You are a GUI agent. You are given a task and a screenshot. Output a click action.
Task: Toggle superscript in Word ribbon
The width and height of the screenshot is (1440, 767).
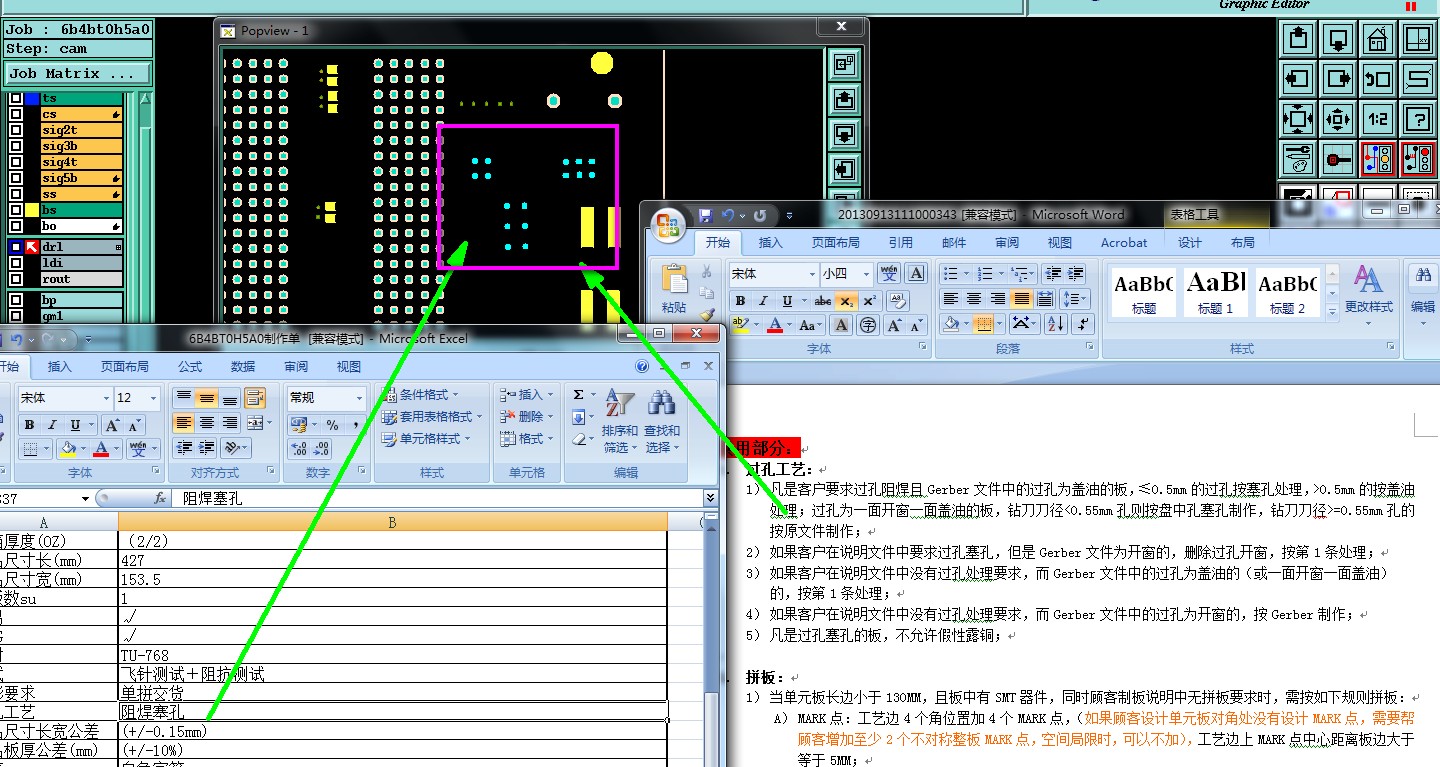tap(869, 301)
